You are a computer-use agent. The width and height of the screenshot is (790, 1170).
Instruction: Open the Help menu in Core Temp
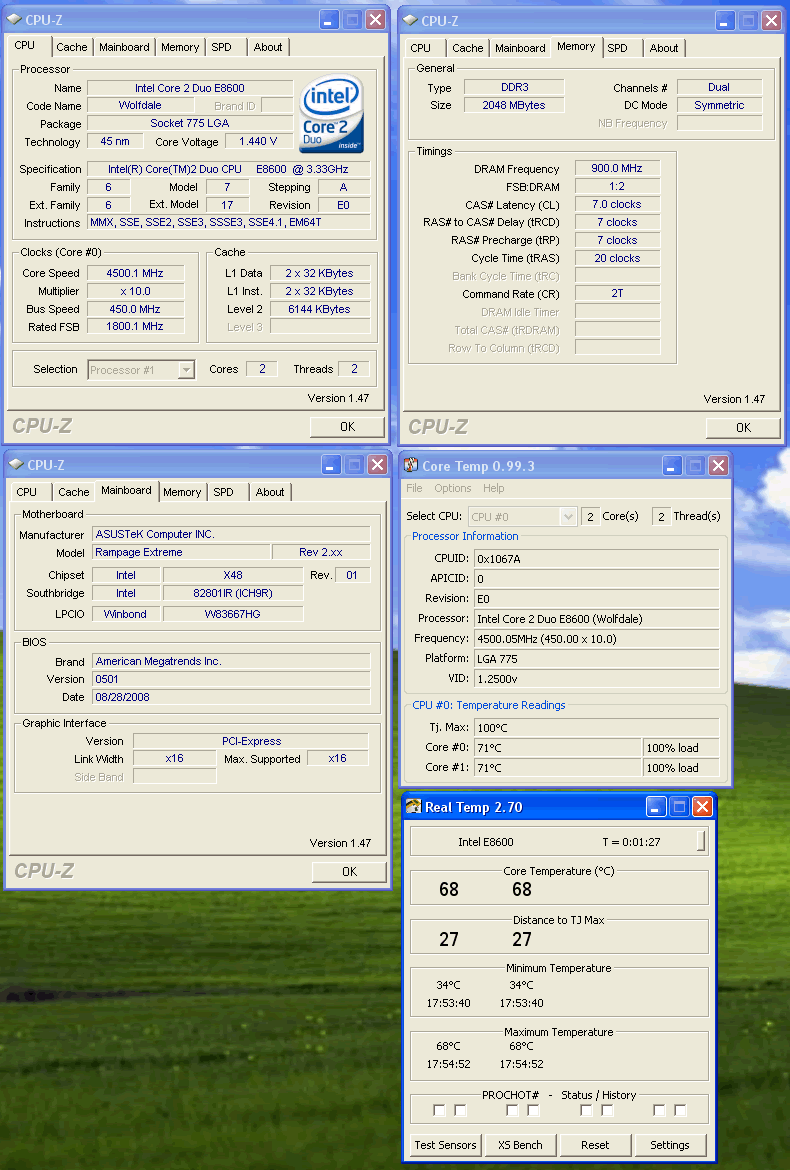point(494,488)
